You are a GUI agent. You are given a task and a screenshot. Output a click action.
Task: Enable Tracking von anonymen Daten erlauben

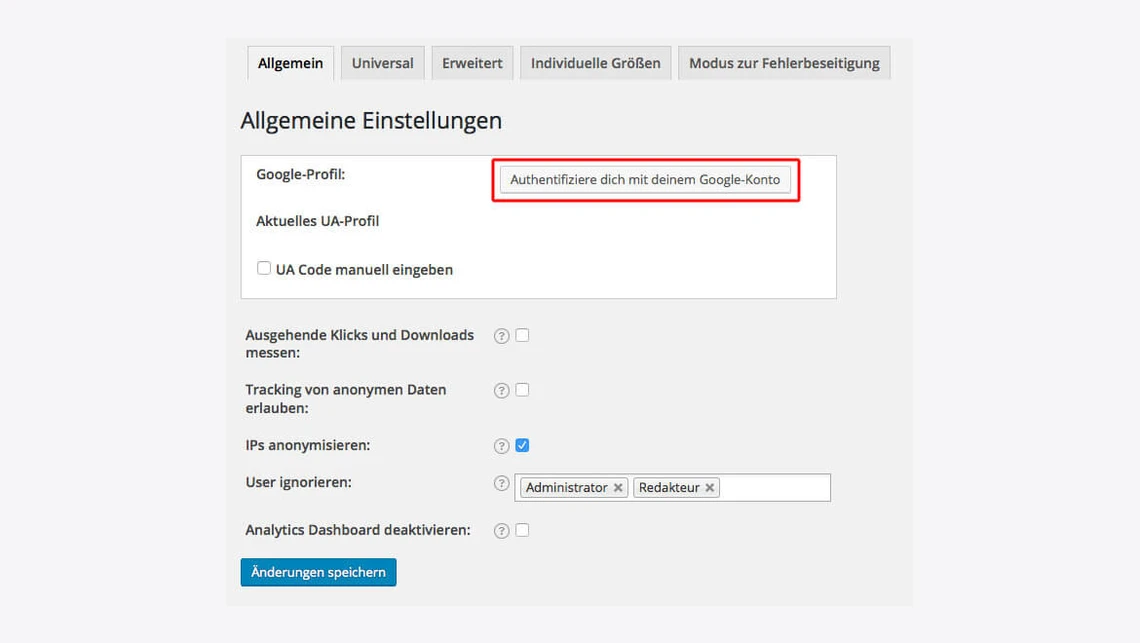pos(522,390)
